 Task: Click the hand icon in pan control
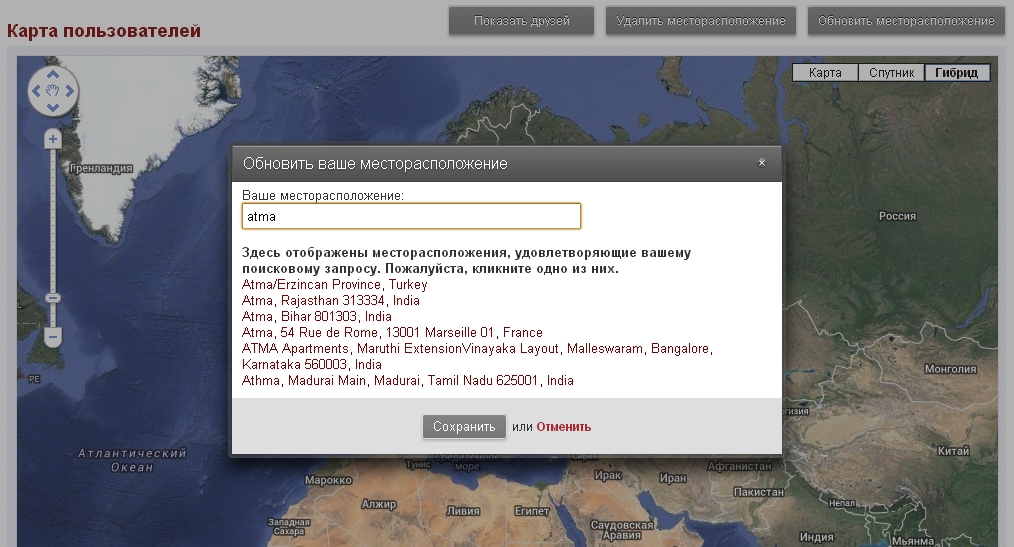click(x=53, y=91)
